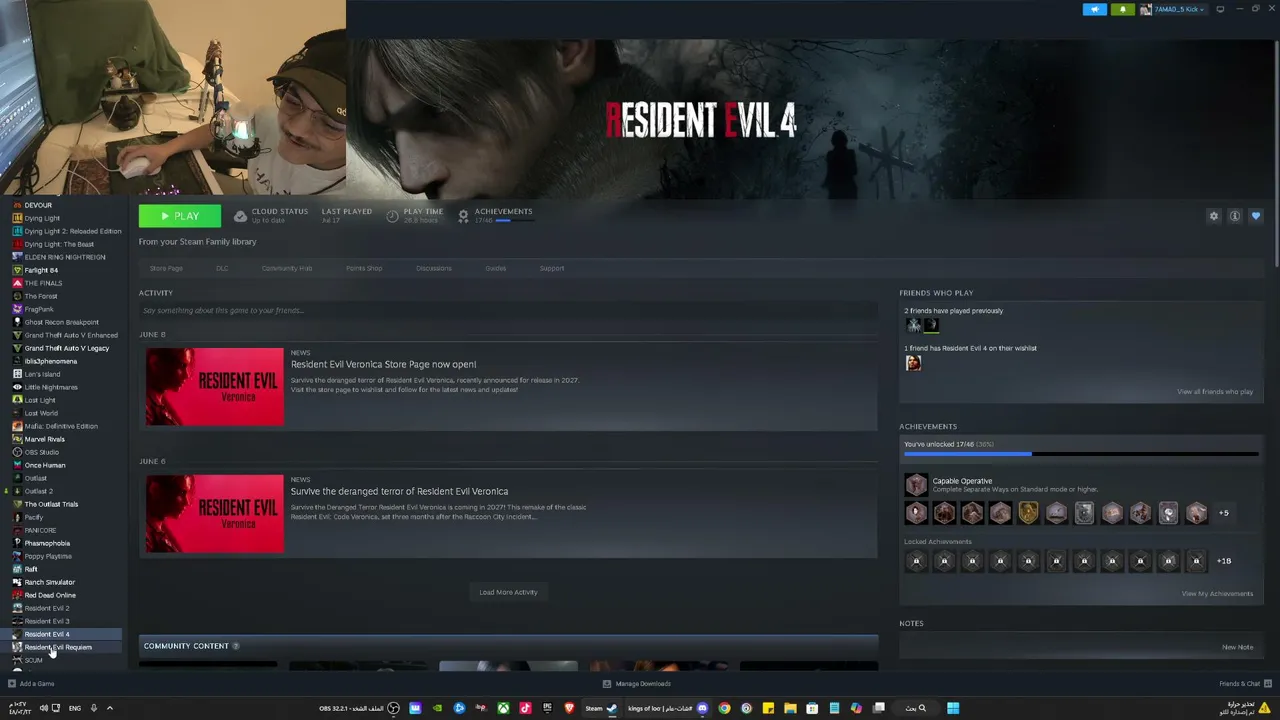Open Discord from the taskbar
Viewport: 1280px width, 720px height.
click(702, 708)
